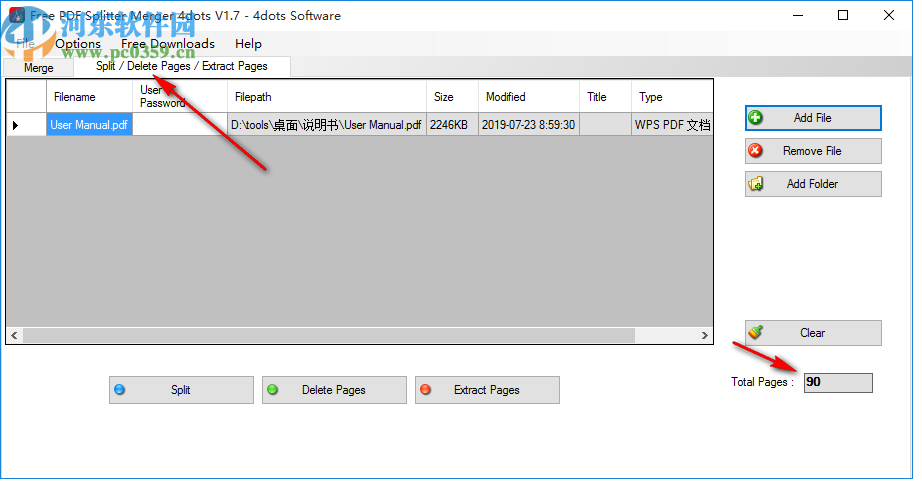Click the filepath cell D:\tools\桌面\说明书\User Manual.pdf
913x479 pixels.
pyautogui.click(x=327, y=125)
